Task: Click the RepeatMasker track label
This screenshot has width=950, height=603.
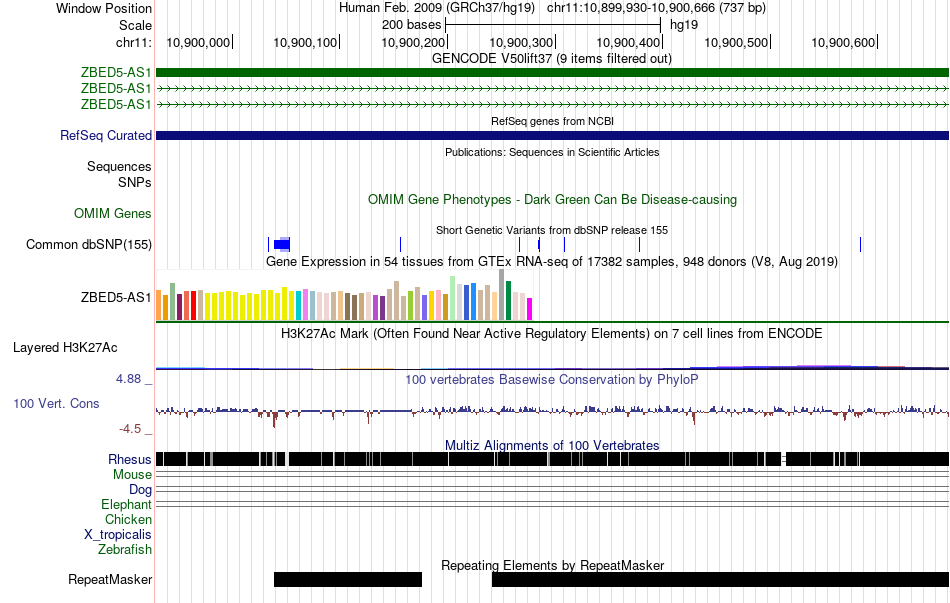Action: point(110,579)
